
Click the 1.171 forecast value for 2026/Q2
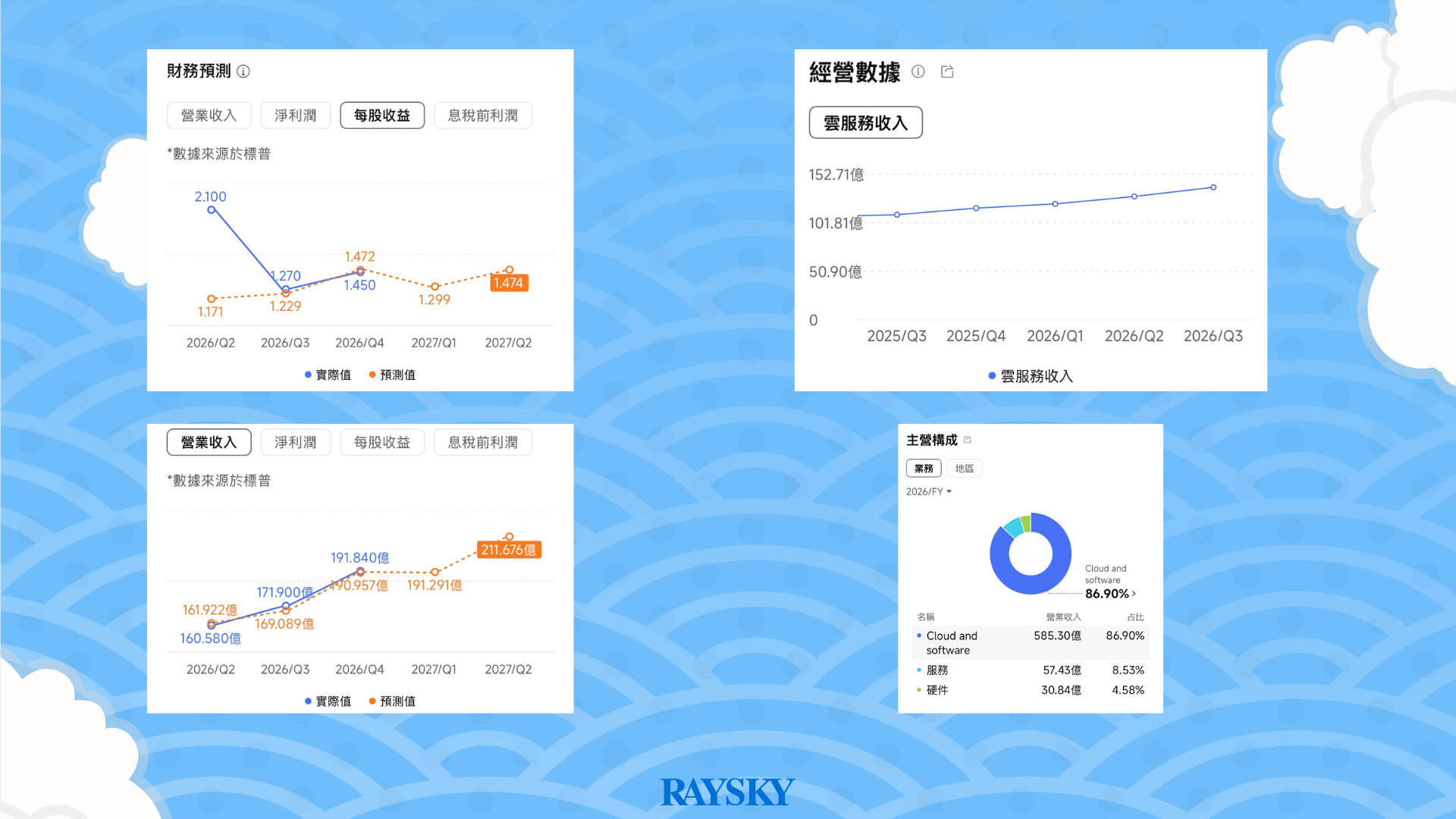211,312
